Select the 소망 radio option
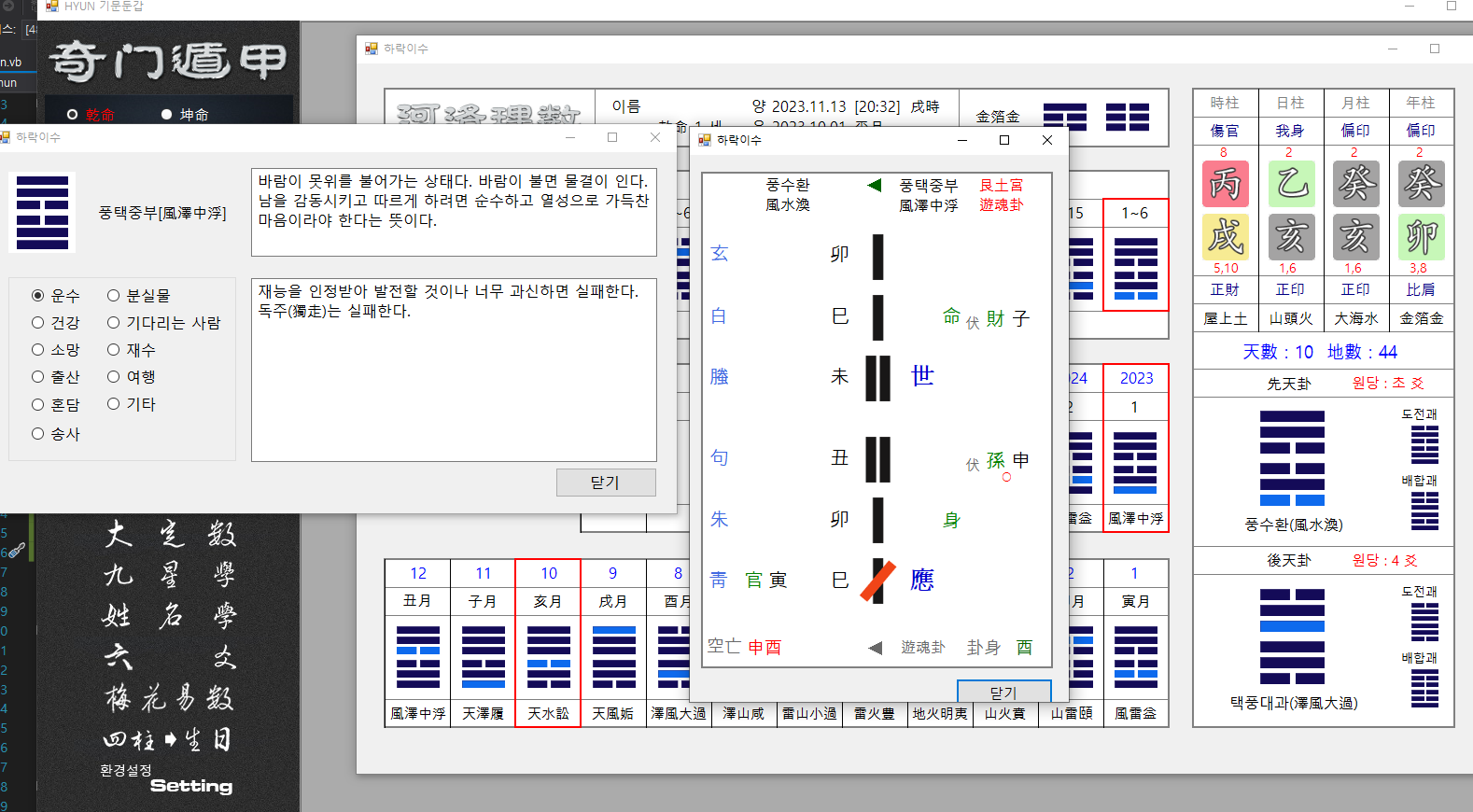 (56, 350)
